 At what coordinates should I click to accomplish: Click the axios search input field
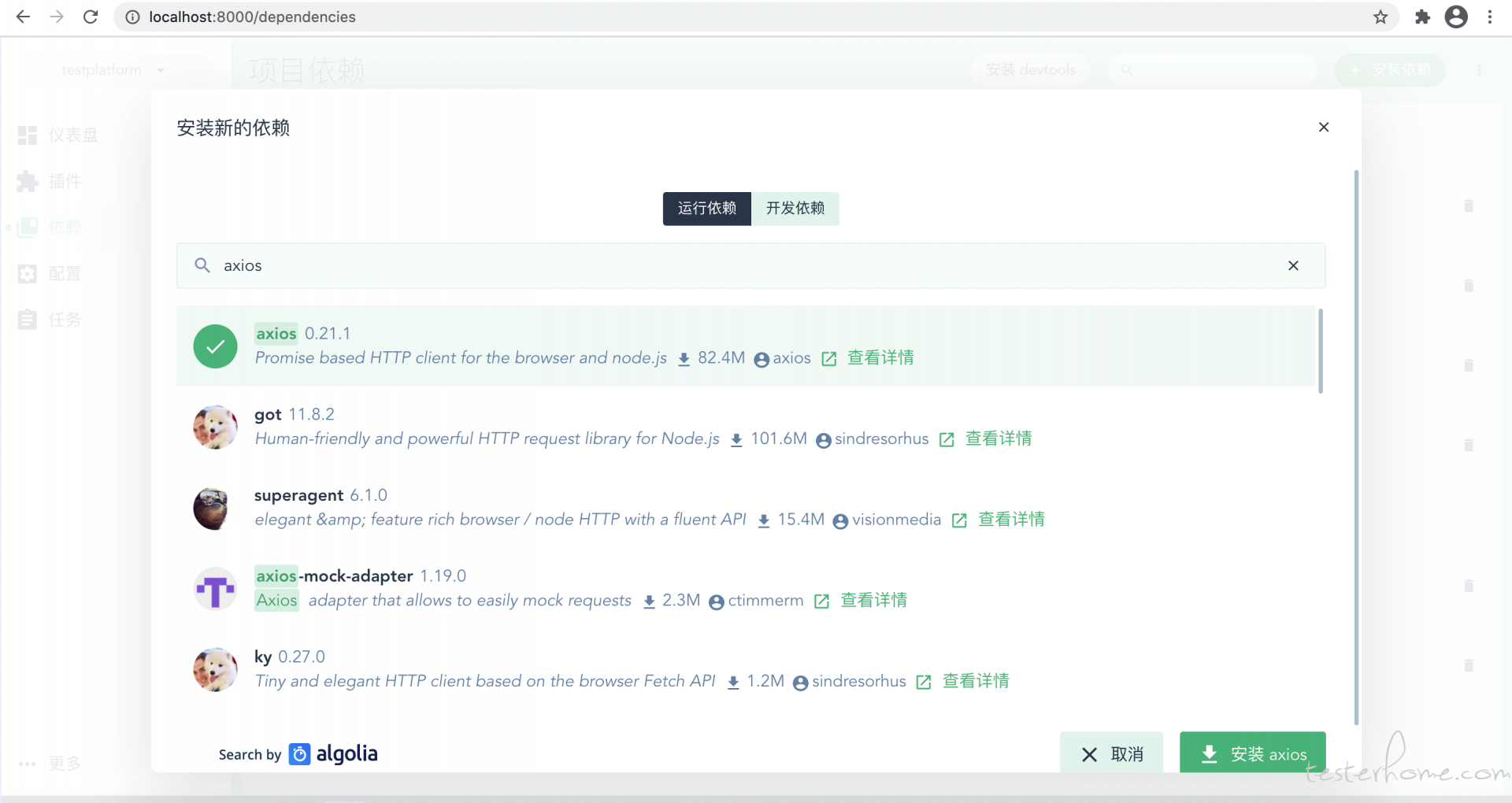[750, 265]
